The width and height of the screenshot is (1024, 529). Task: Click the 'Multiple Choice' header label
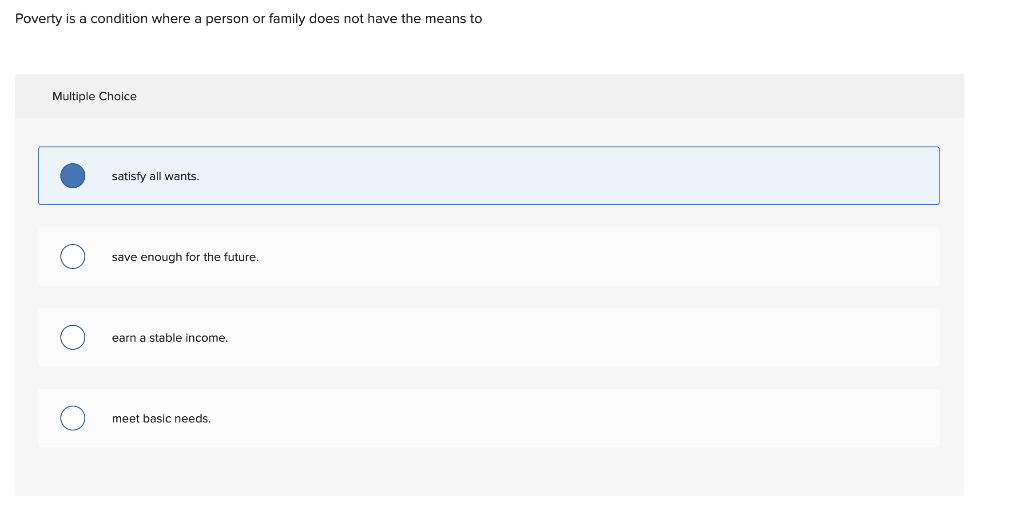pyautogui.click(x=95, y=96)
